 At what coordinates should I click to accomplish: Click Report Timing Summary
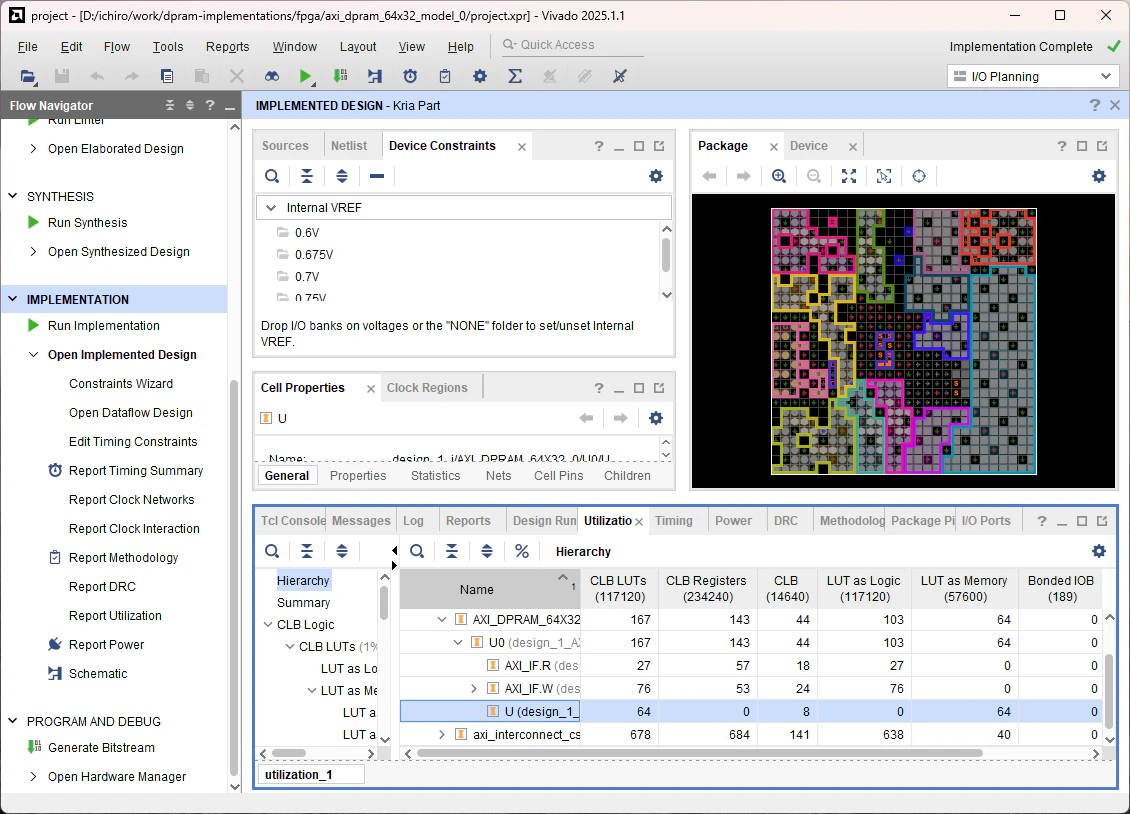pyautogui.click(x=136, y=470)
